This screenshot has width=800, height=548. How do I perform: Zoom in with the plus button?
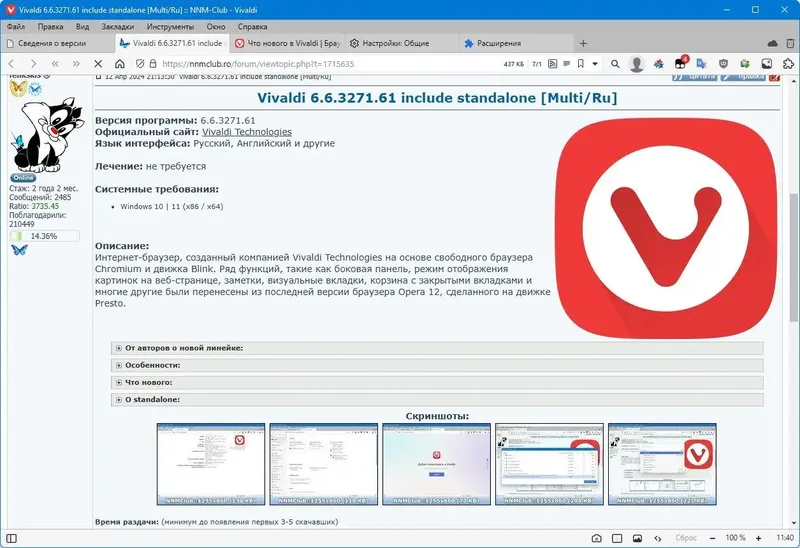759,538
